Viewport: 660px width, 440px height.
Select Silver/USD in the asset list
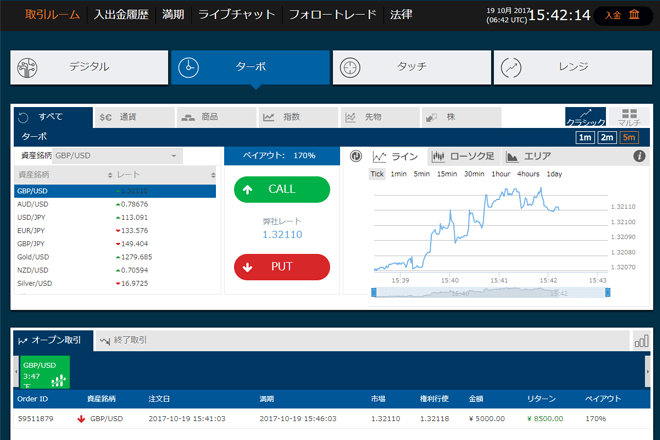pyautogui.click(x=115, y=284)
